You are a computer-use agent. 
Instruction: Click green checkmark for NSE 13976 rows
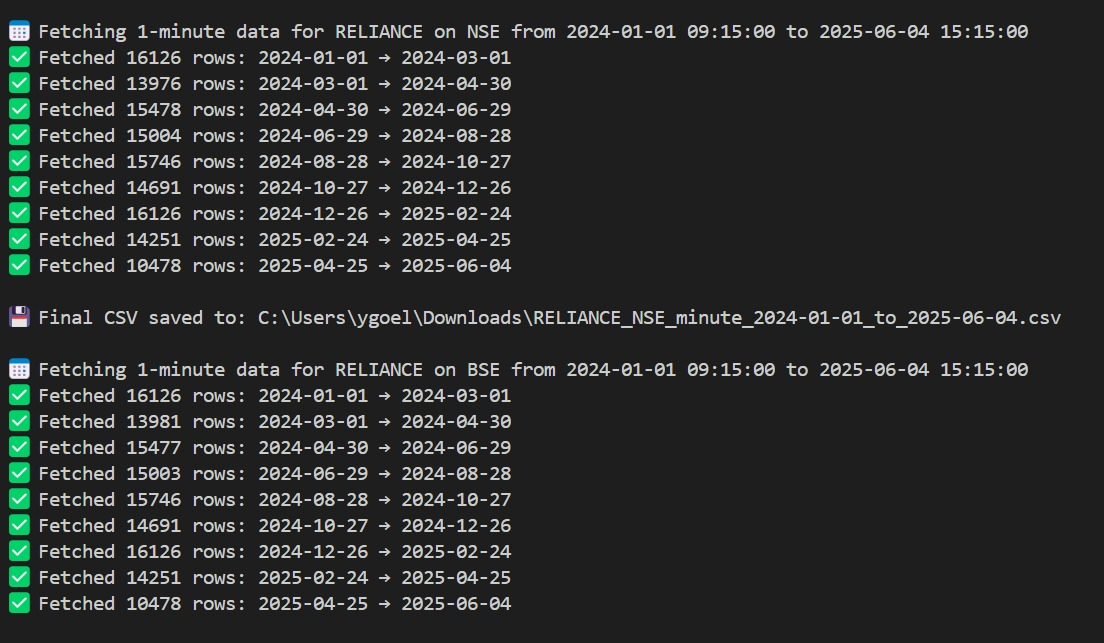pyautogui.click(x=19, y=83)
